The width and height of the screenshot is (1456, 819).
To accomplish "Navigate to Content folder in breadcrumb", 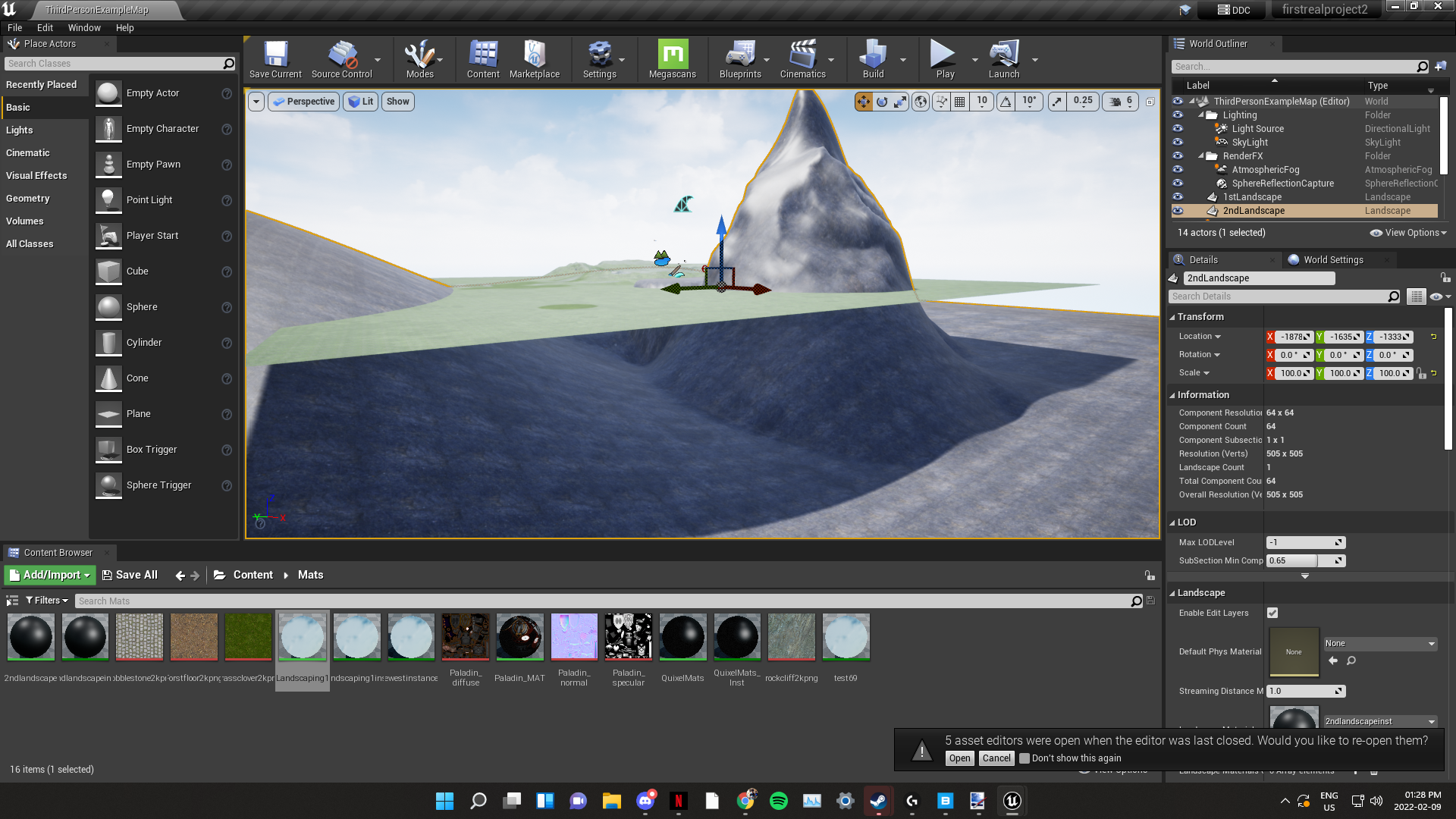I will point(253,576).
